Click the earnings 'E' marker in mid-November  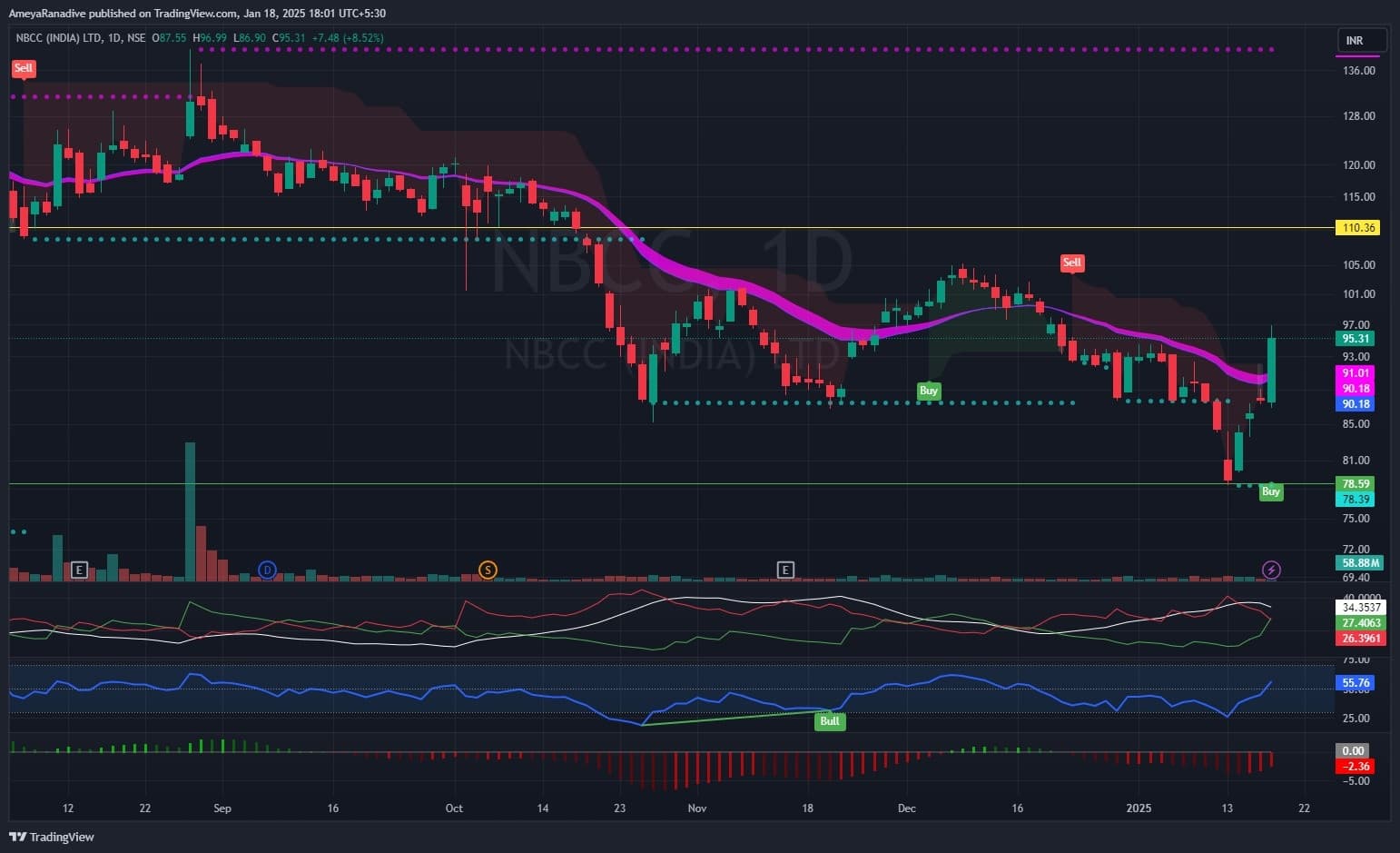785,570
